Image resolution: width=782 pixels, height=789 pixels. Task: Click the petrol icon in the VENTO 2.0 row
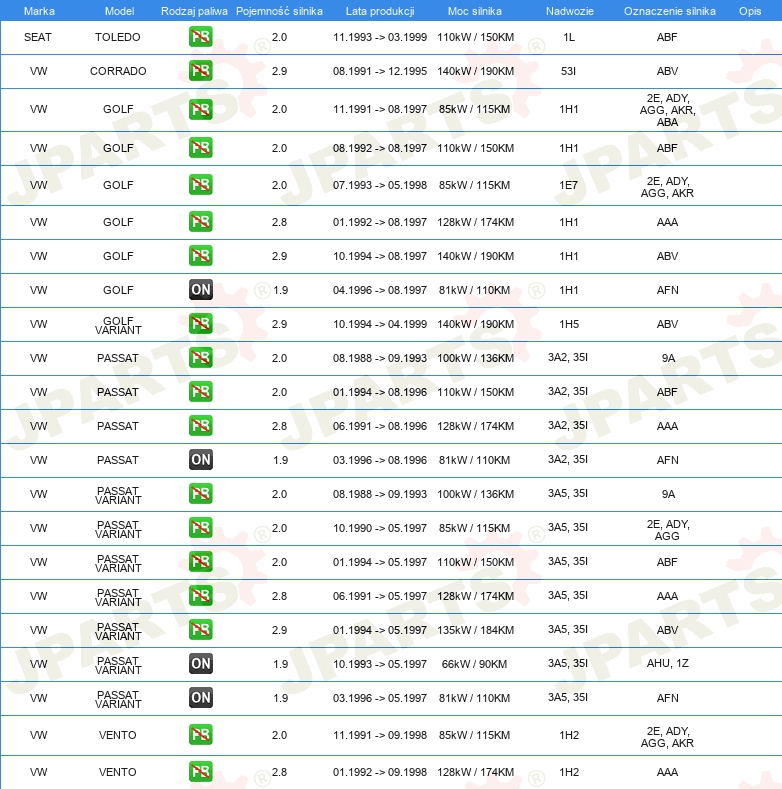(201, 735)
